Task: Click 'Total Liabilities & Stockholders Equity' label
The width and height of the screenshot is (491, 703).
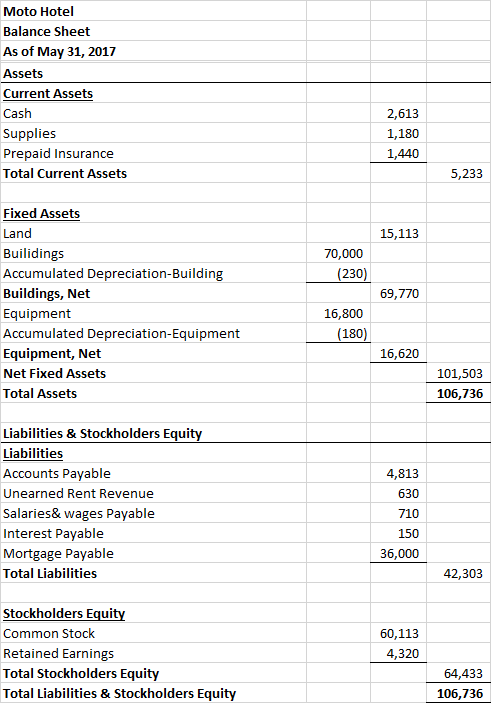Action: pyautogui.click(x=120, y=694)
